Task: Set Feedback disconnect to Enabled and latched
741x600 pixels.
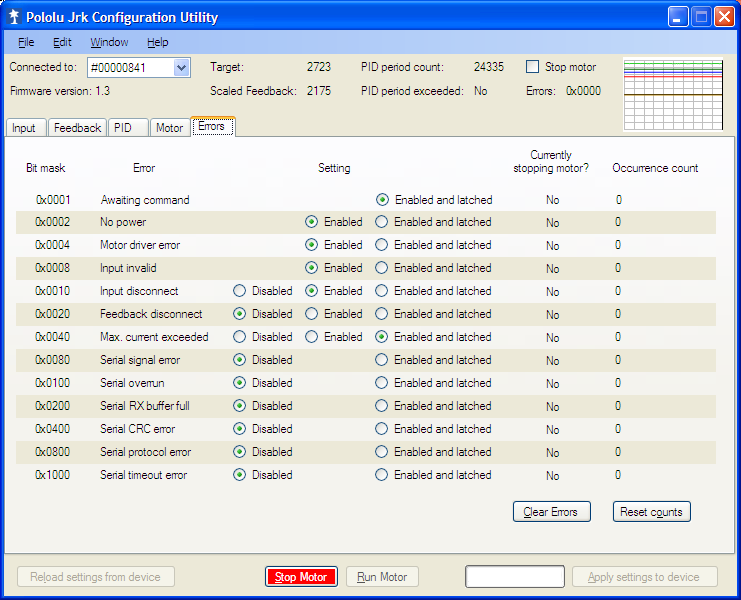Action: point(381,314)
